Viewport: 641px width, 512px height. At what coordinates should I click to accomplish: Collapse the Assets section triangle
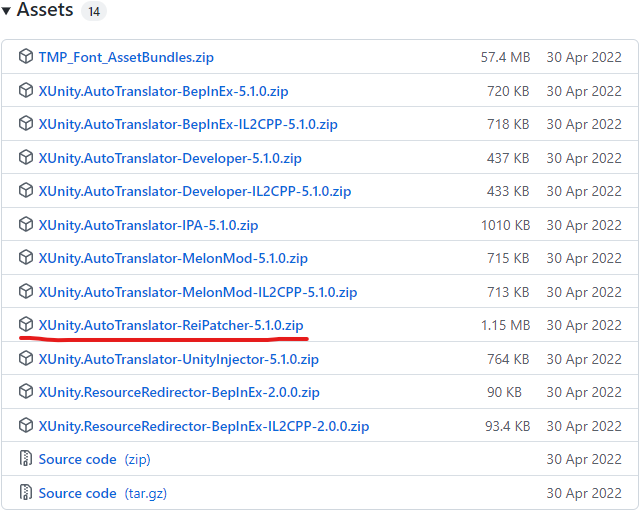pos(7,11)
